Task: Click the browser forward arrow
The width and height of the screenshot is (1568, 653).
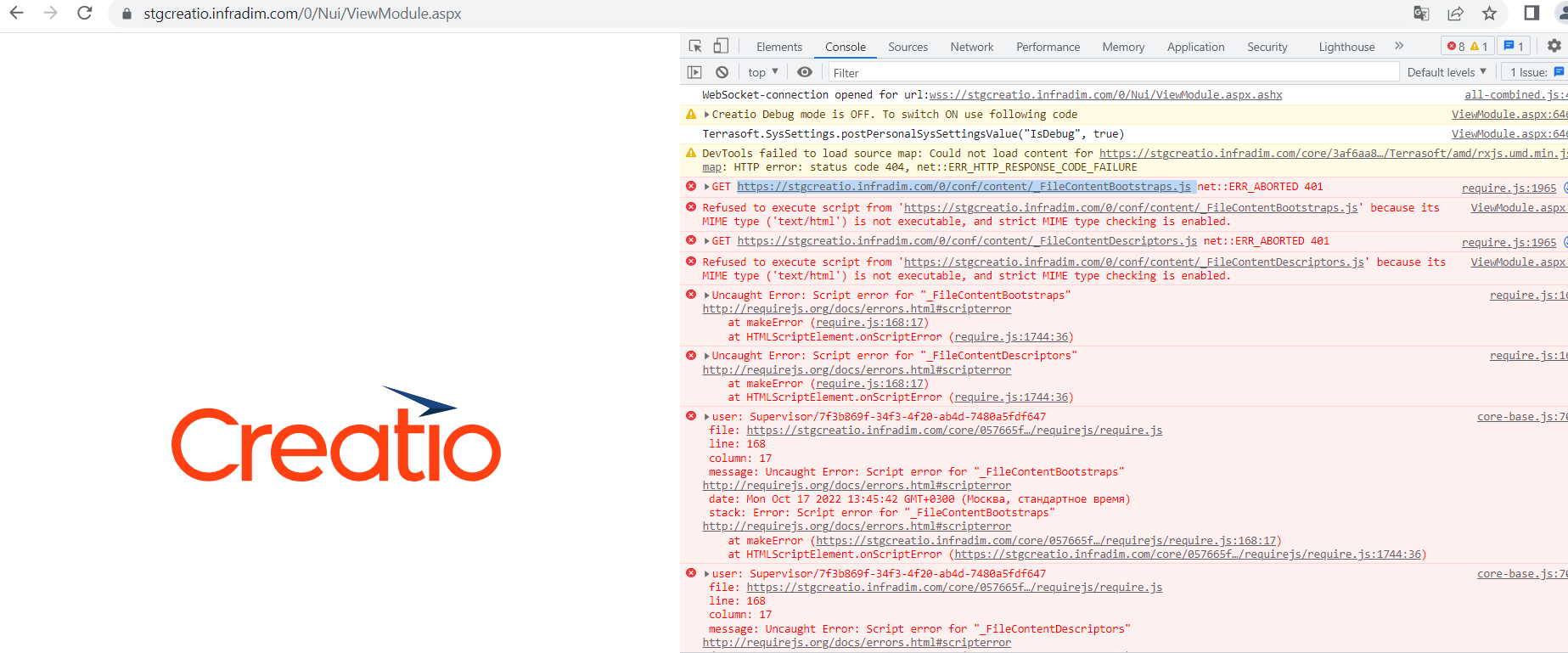Action: [x=51, y=13]
